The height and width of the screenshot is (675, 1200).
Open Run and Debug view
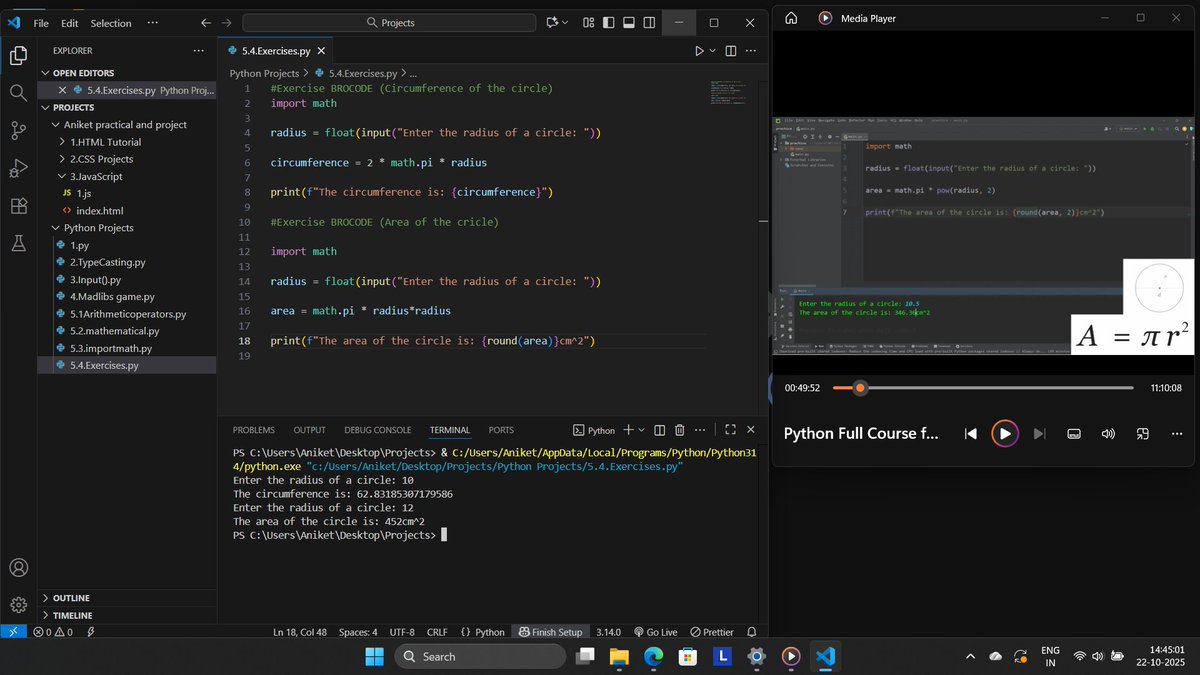(x=18, y=168)
